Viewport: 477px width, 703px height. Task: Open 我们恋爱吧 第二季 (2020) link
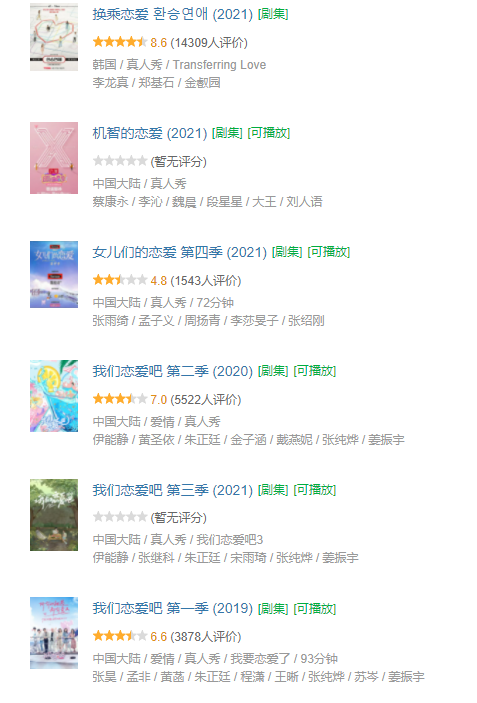click(173, 371)
